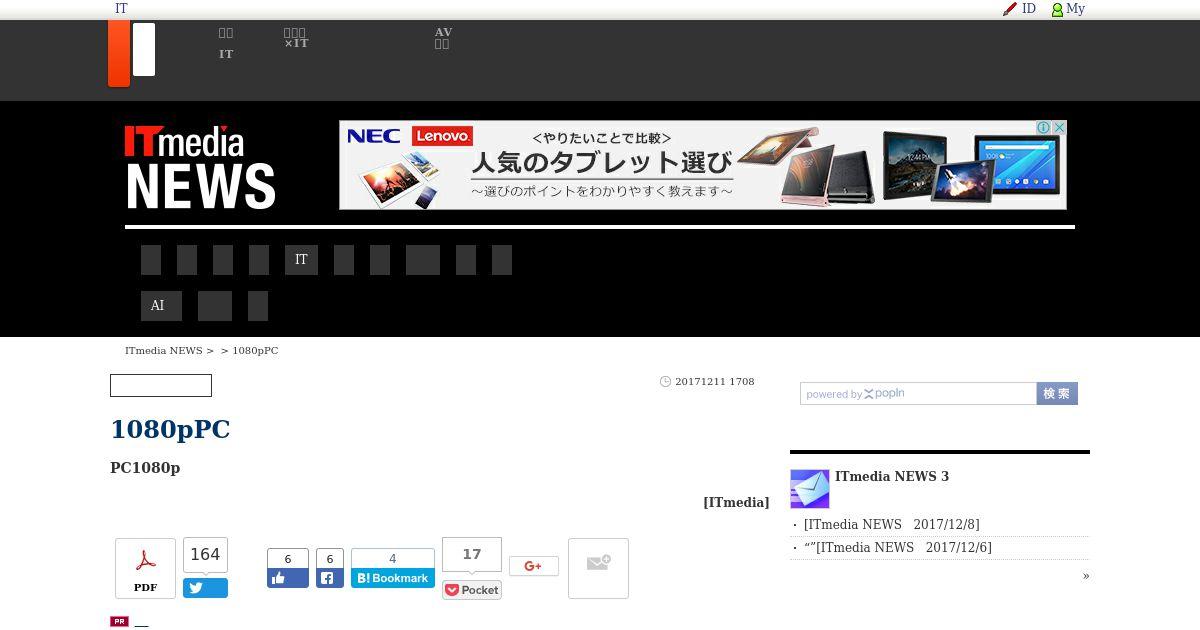Open the 2017/12/8 ITmedia NEWS newsletter link
Image resolution: width=1200 pixels, height=630 pixels.
tap(892, 525)
